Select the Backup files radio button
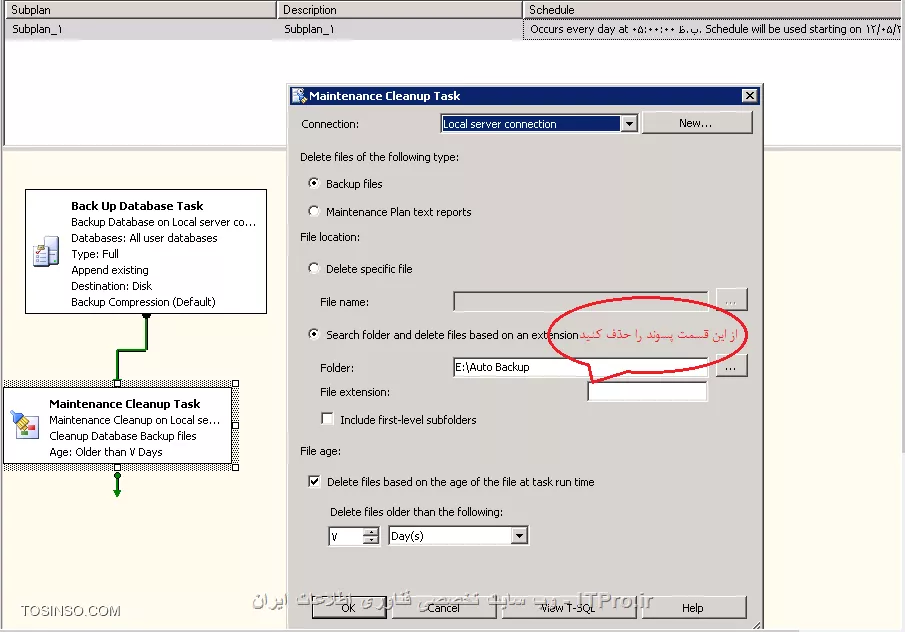 coord(313,184)
